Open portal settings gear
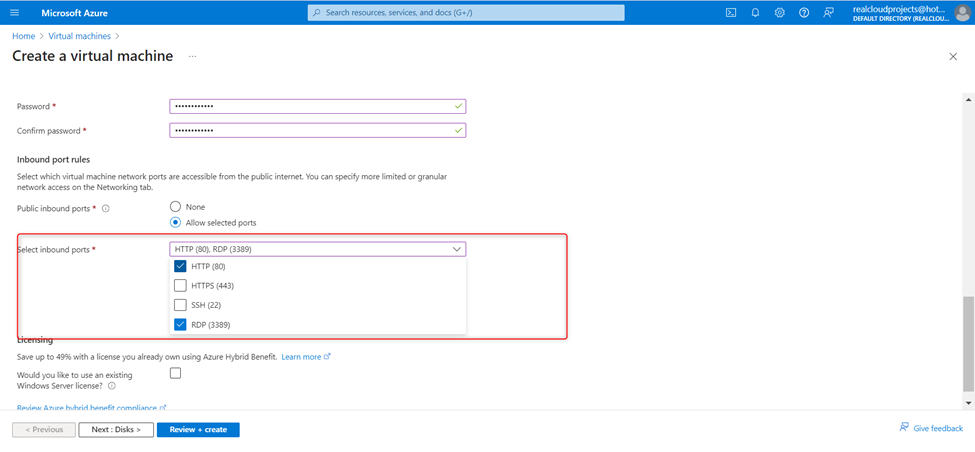 [780, 12]
